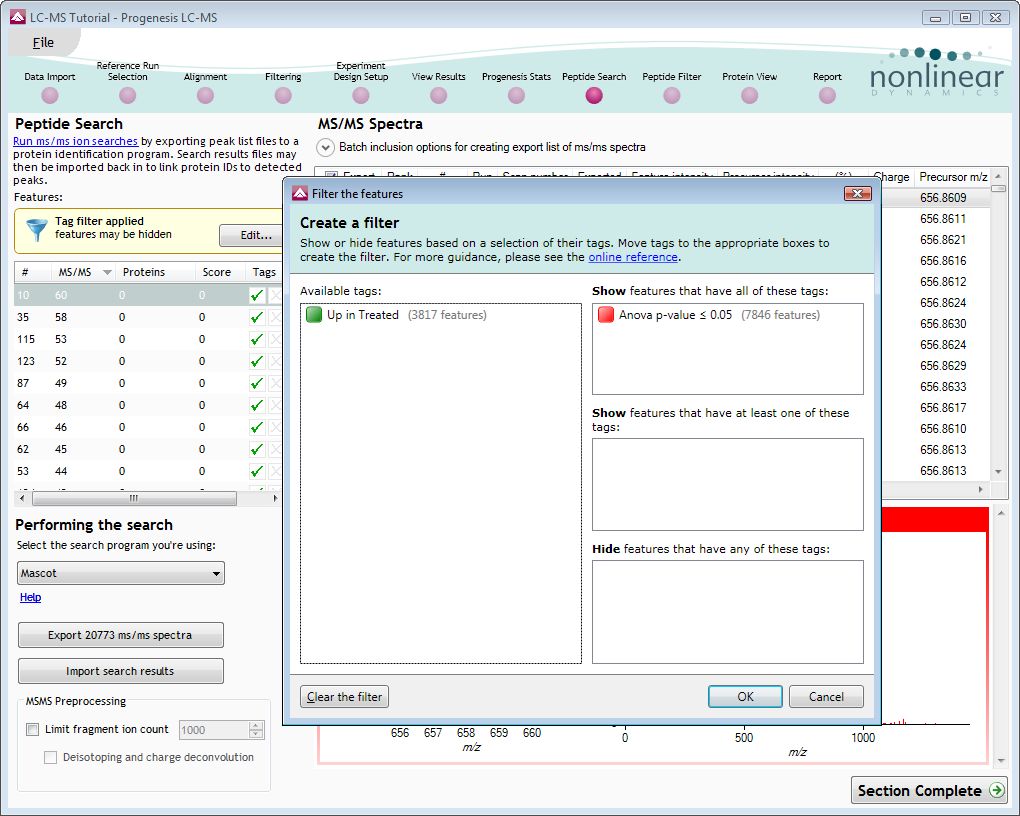Click the Section Complete button
Viewport: 1020px width, 816px height.
coord(929,791)
